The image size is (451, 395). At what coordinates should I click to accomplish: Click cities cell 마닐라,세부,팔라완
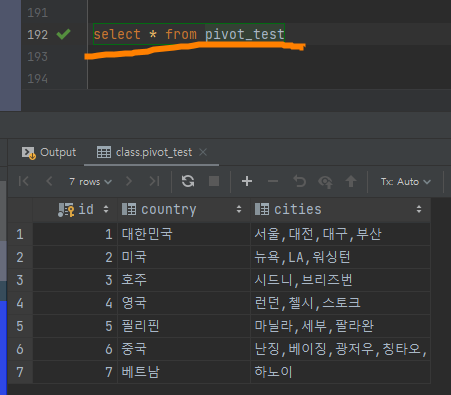click(x=340, y=326)
